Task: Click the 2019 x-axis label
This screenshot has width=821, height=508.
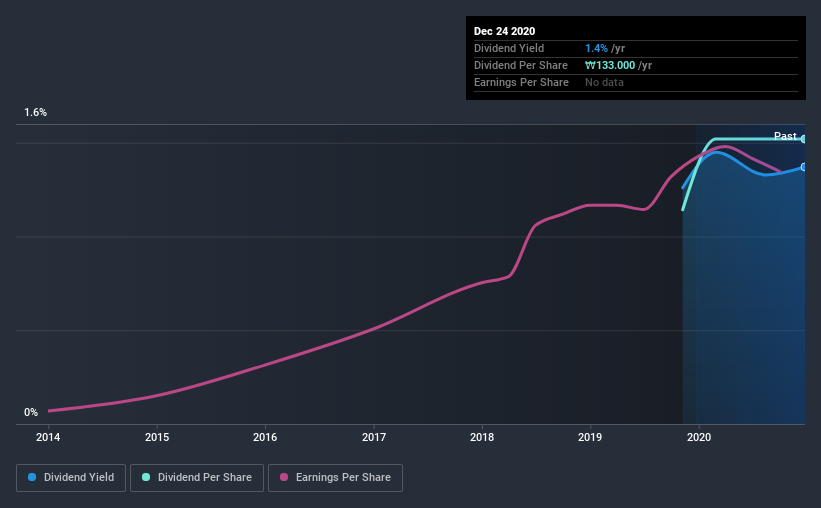Action: [x=590, y=437]
